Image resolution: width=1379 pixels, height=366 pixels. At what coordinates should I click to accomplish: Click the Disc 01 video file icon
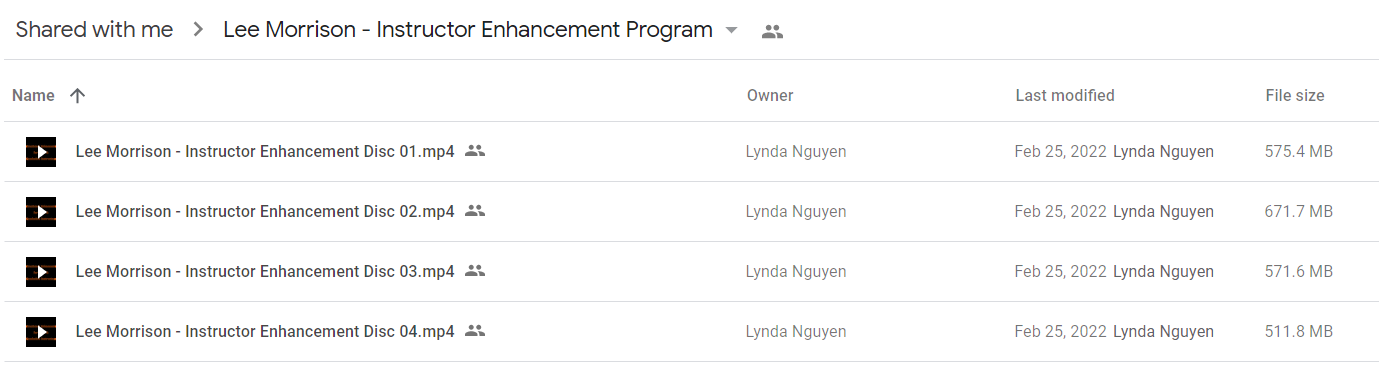(x=41, y=152)
